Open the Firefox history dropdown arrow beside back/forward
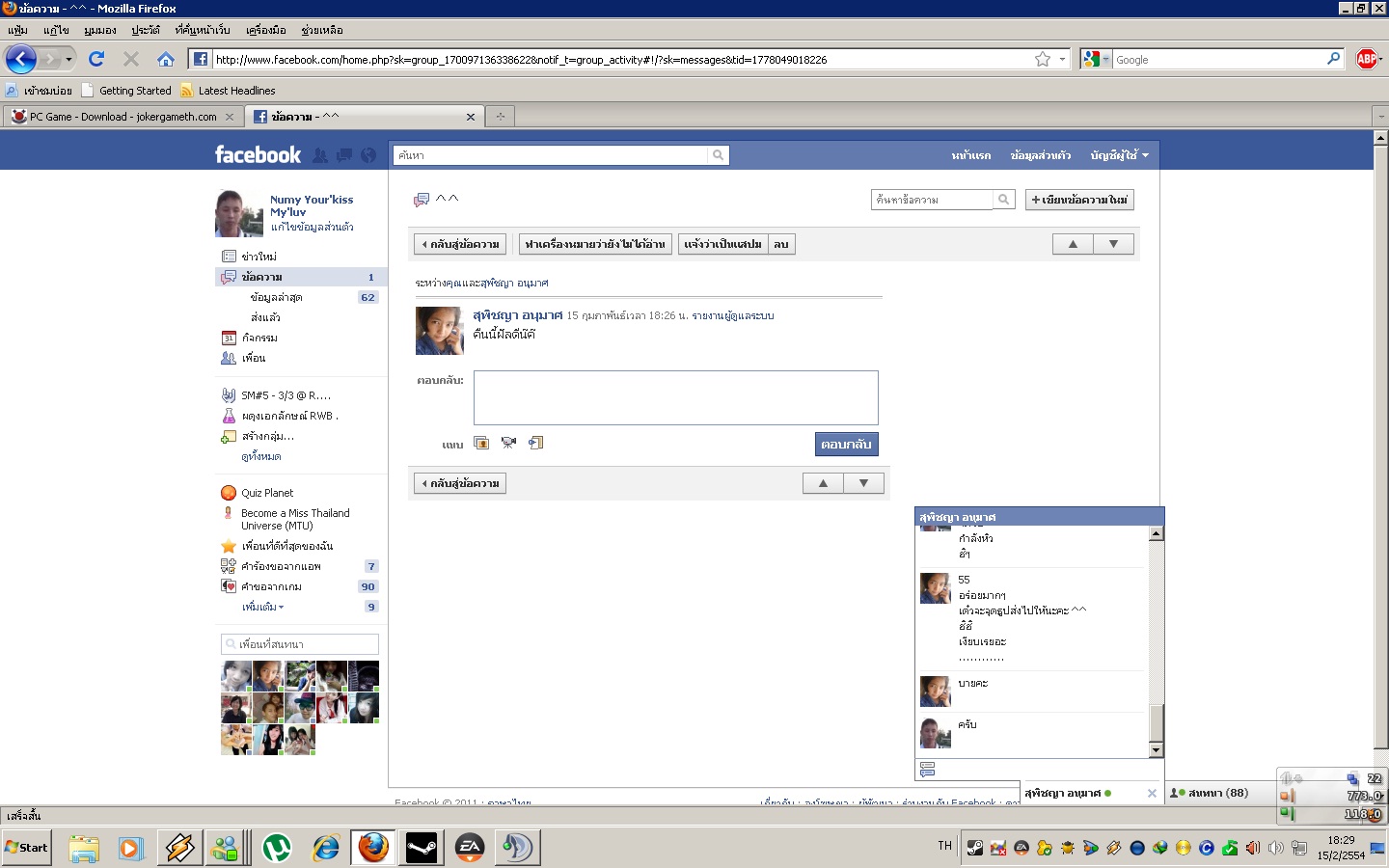The height and width of the screenshot is (868, 1389). click(68, 60)
